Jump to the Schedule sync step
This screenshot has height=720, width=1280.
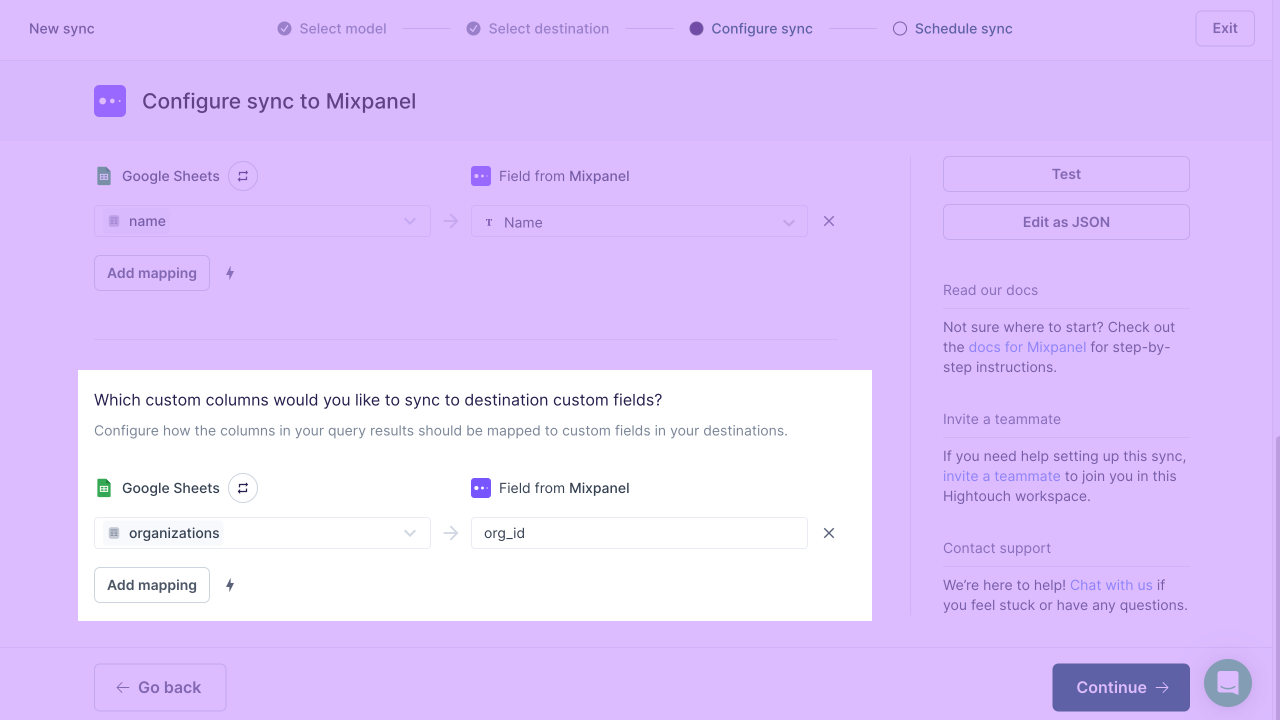953,29
